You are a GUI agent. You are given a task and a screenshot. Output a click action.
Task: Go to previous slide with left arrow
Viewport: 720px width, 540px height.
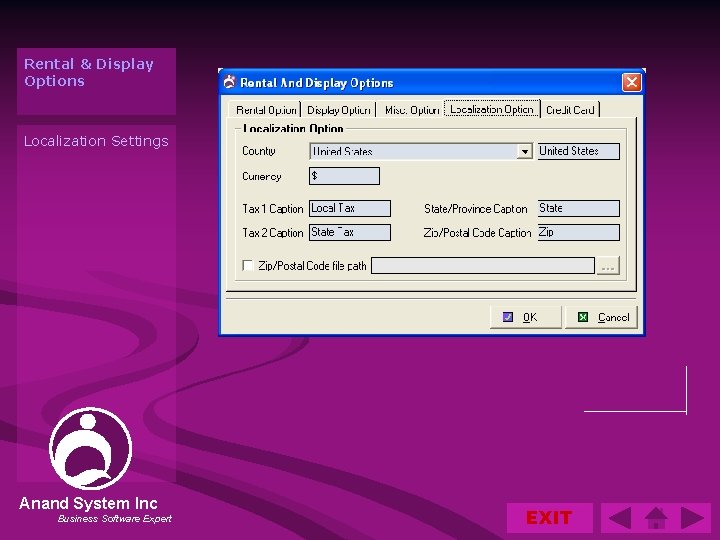coord(620,518)
